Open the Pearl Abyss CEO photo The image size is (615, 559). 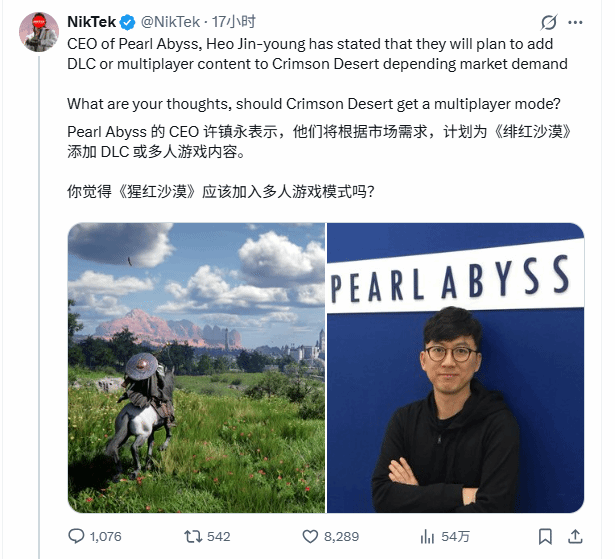[x=455, y=368]
